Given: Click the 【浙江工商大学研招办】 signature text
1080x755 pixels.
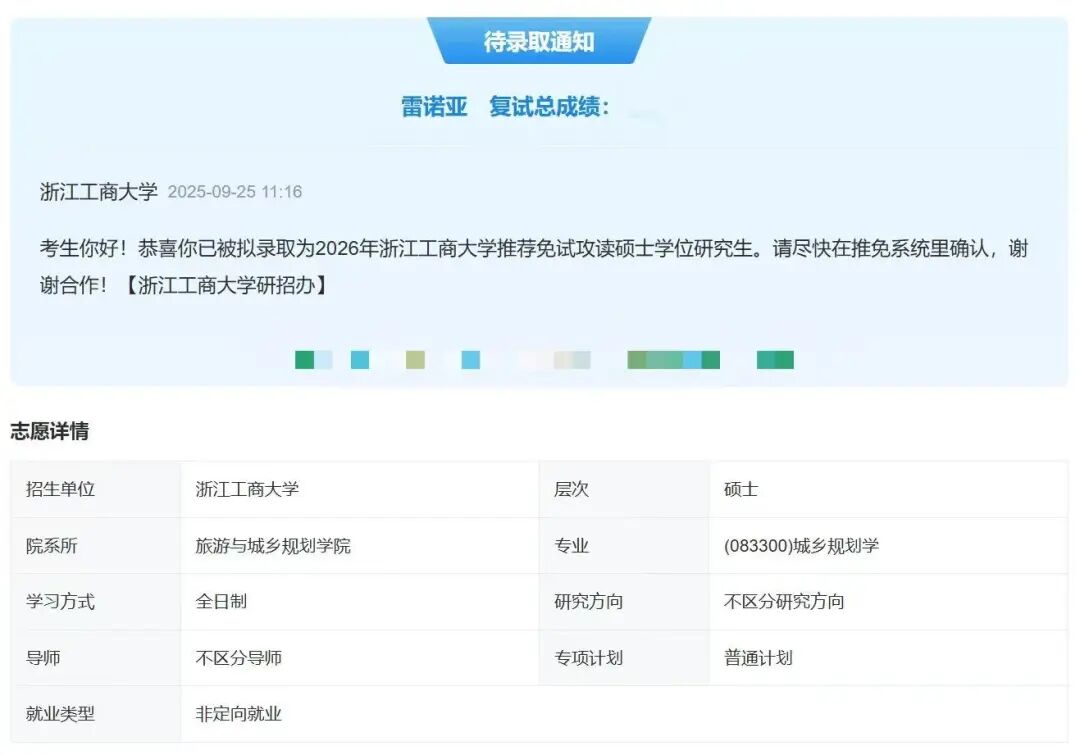Looking at the screenshot, I should click(x=227, y=285).
